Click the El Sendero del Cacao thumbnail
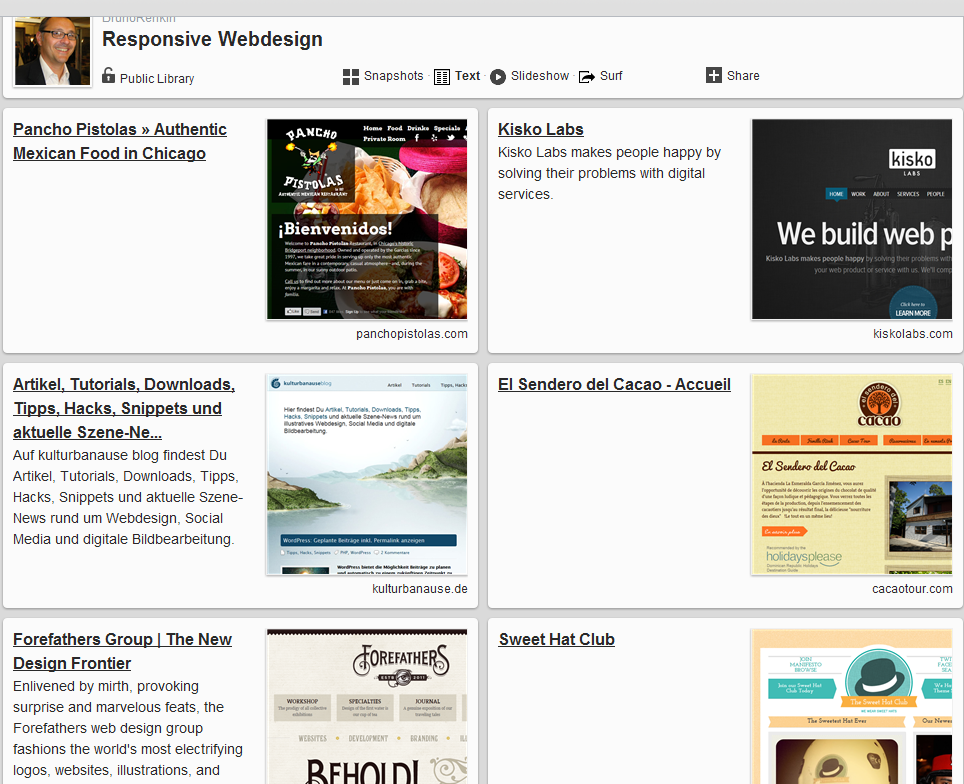This screenshot has height=784, width=964. [851, 474]
